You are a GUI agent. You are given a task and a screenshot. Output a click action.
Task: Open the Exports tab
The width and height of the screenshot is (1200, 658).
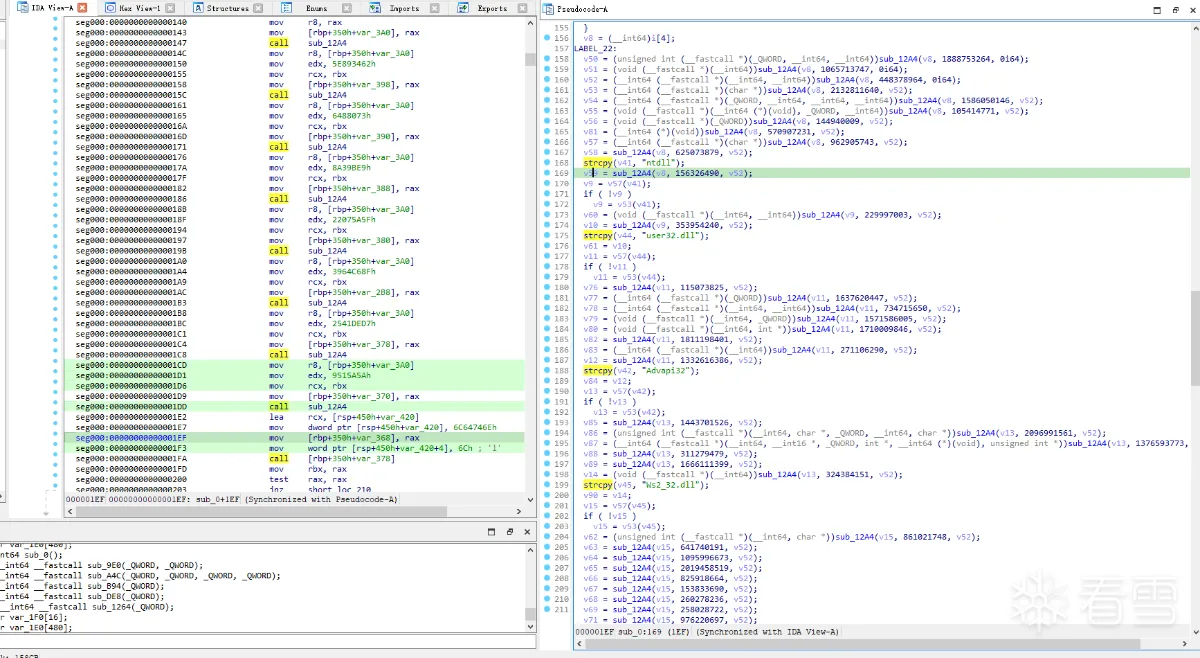click(x=494, y=8)
